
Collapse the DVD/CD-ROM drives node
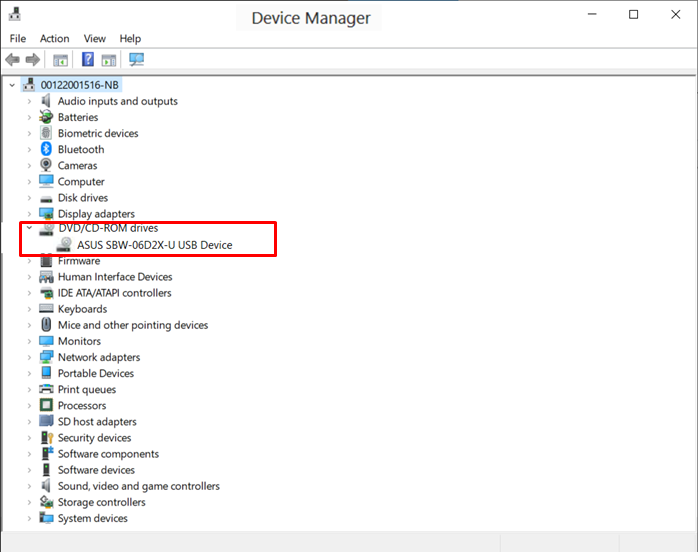29,228
